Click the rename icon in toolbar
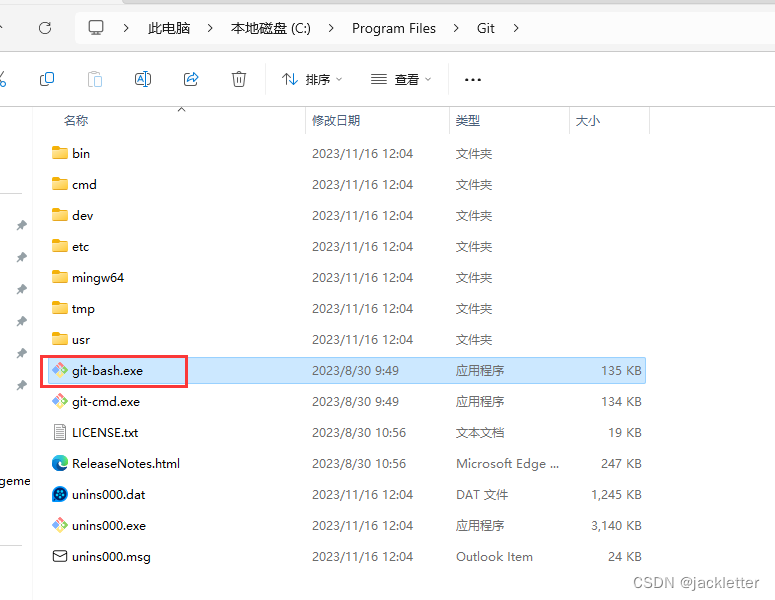 tap(143, 79)
